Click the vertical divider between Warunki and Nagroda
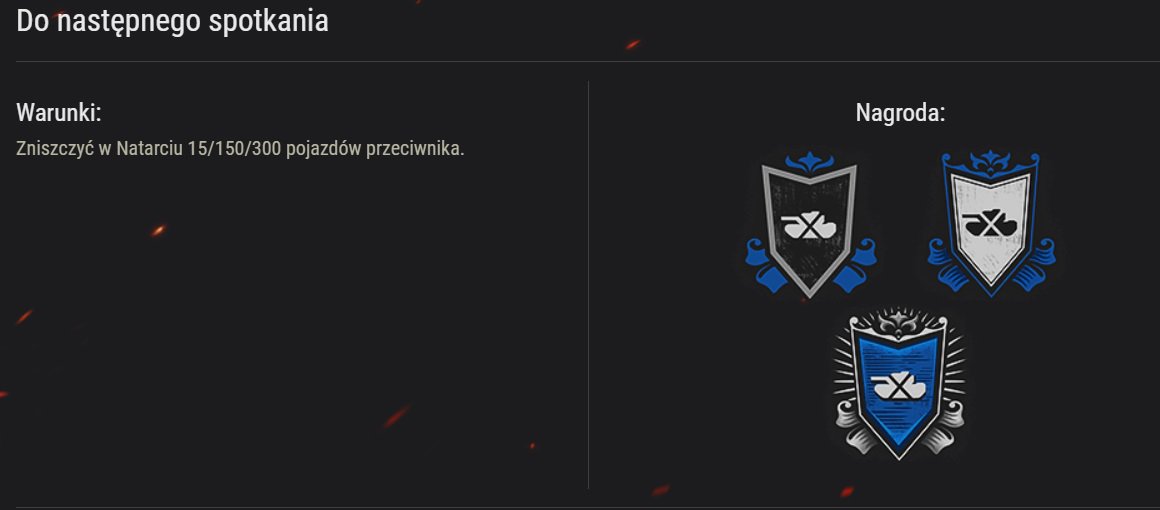The width and height of the screenshot is (1160, 510). pyautogui.click(x=588, y=285)
